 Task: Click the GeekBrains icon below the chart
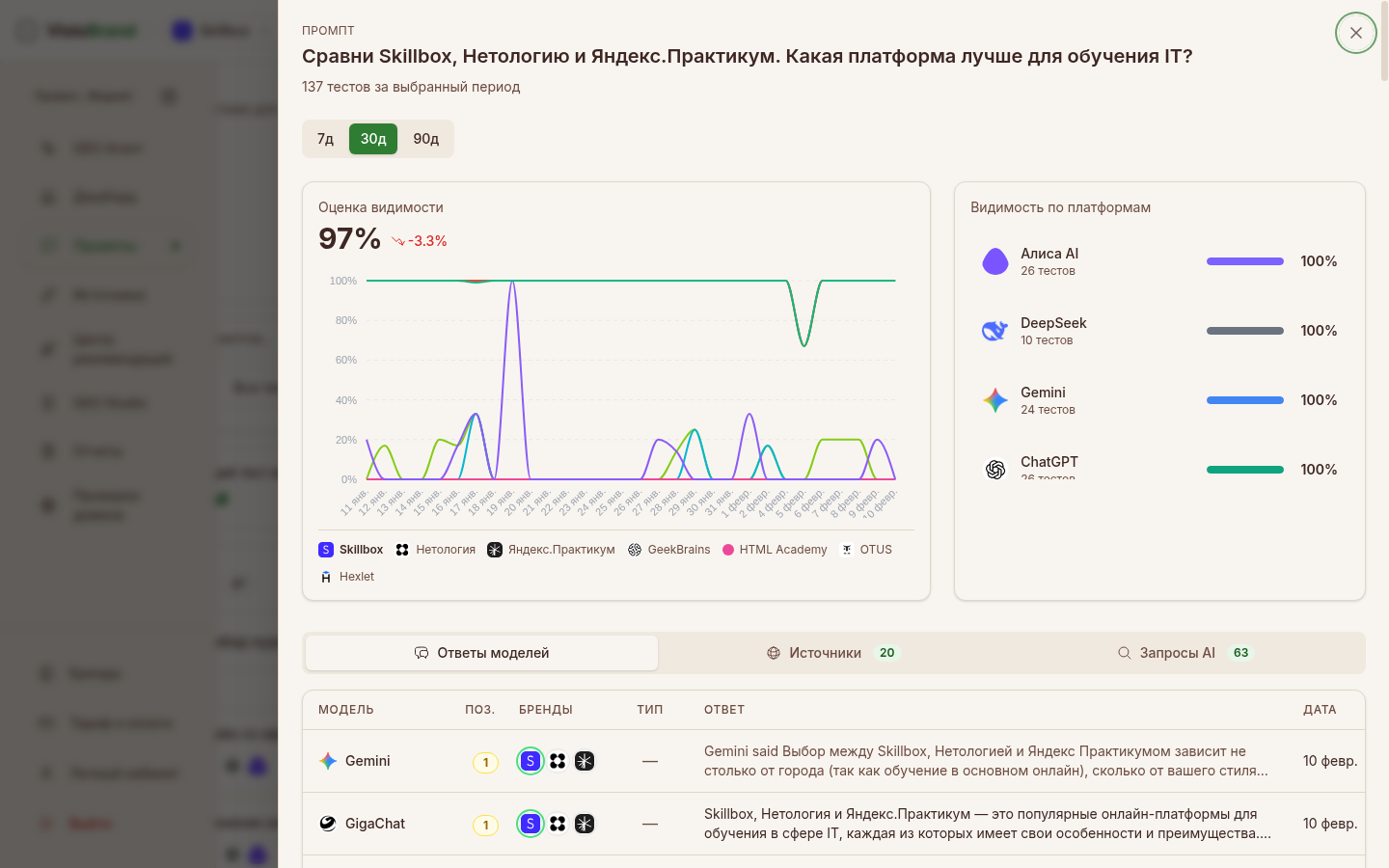click(634, 549)
